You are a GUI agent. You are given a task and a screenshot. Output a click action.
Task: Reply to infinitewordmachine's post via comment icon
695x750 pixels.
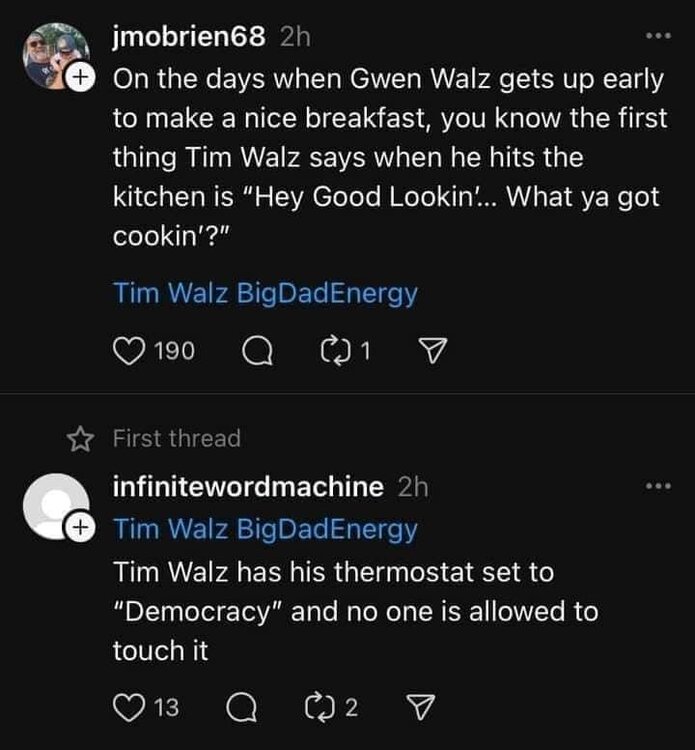[x=240, y=709]
